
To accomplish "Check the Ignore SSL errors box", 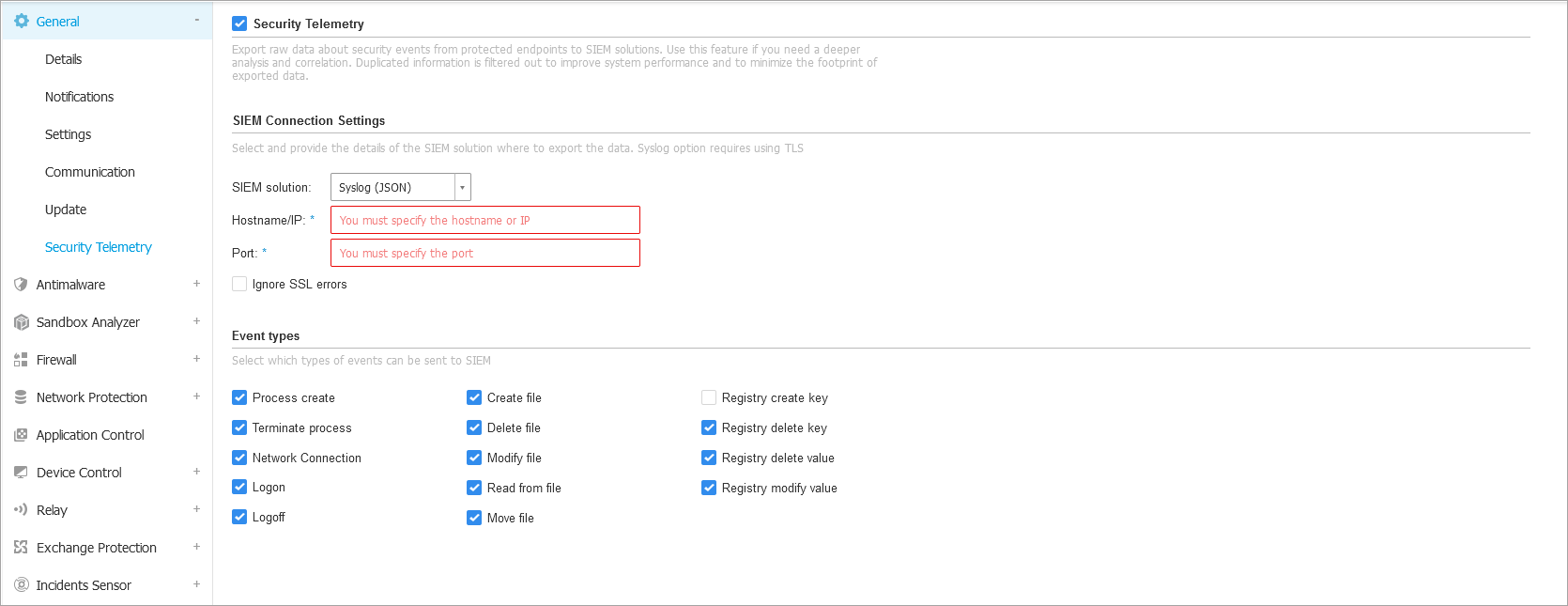I will [239, 284].
